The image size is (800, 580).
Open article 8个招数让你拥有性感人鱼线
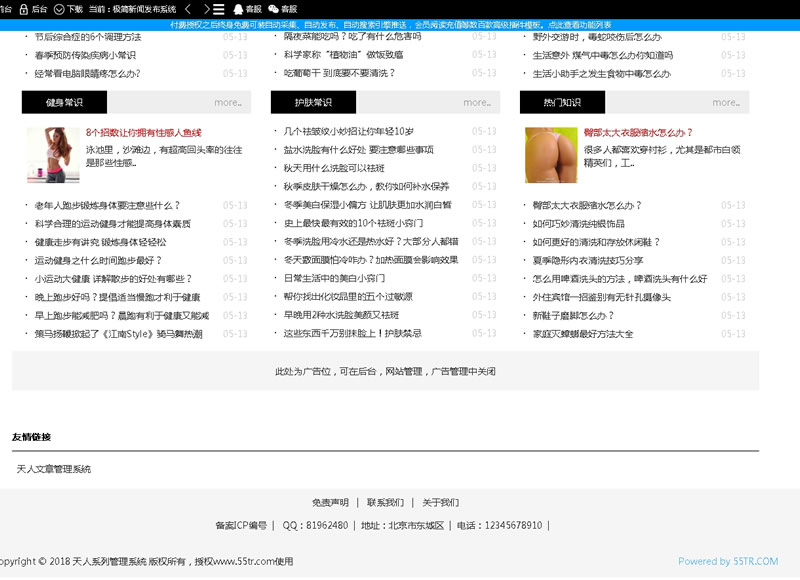click(x=143, y=132)
